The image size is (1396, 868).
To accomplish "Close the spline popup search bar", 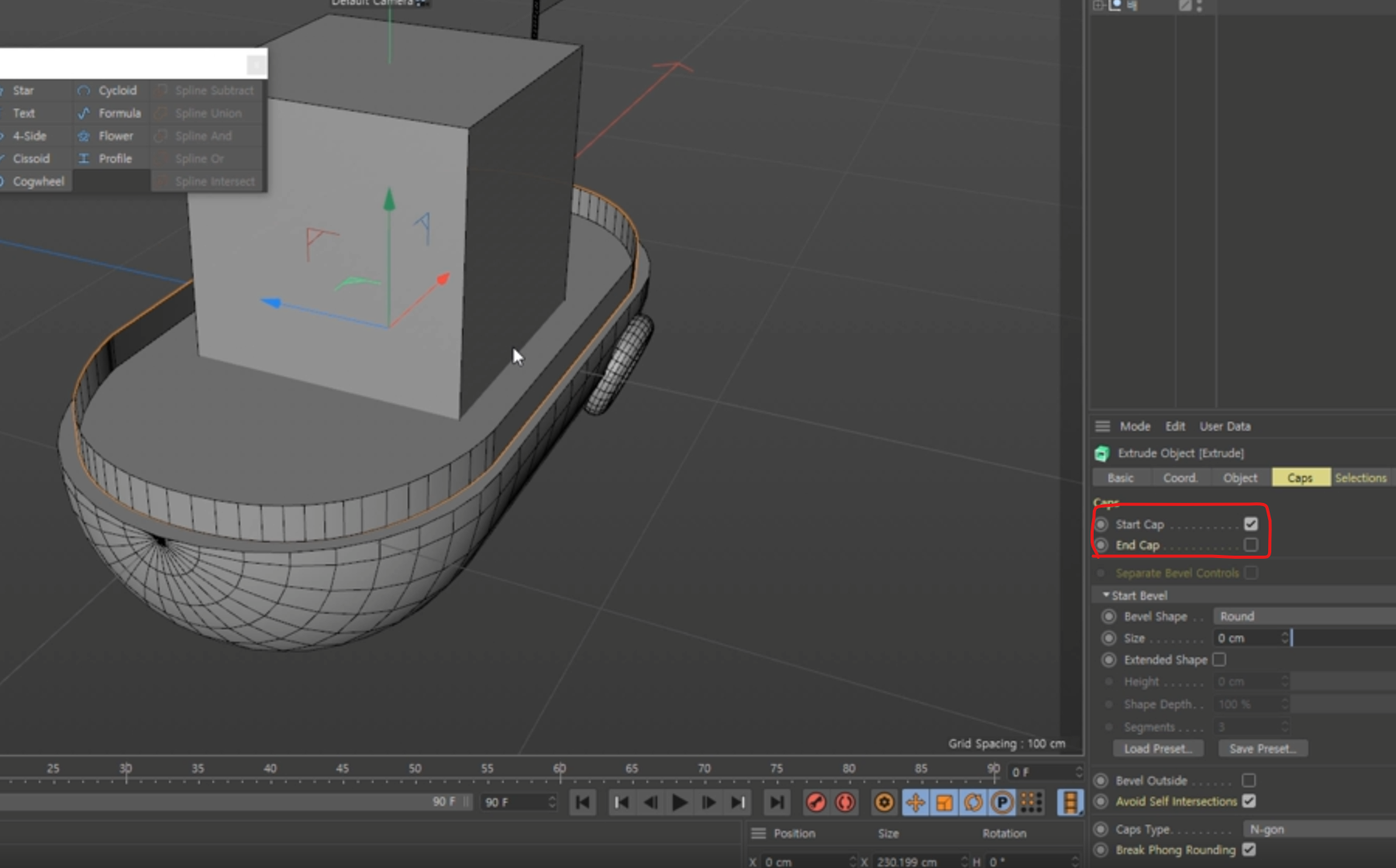I will [x=257, y=64].
